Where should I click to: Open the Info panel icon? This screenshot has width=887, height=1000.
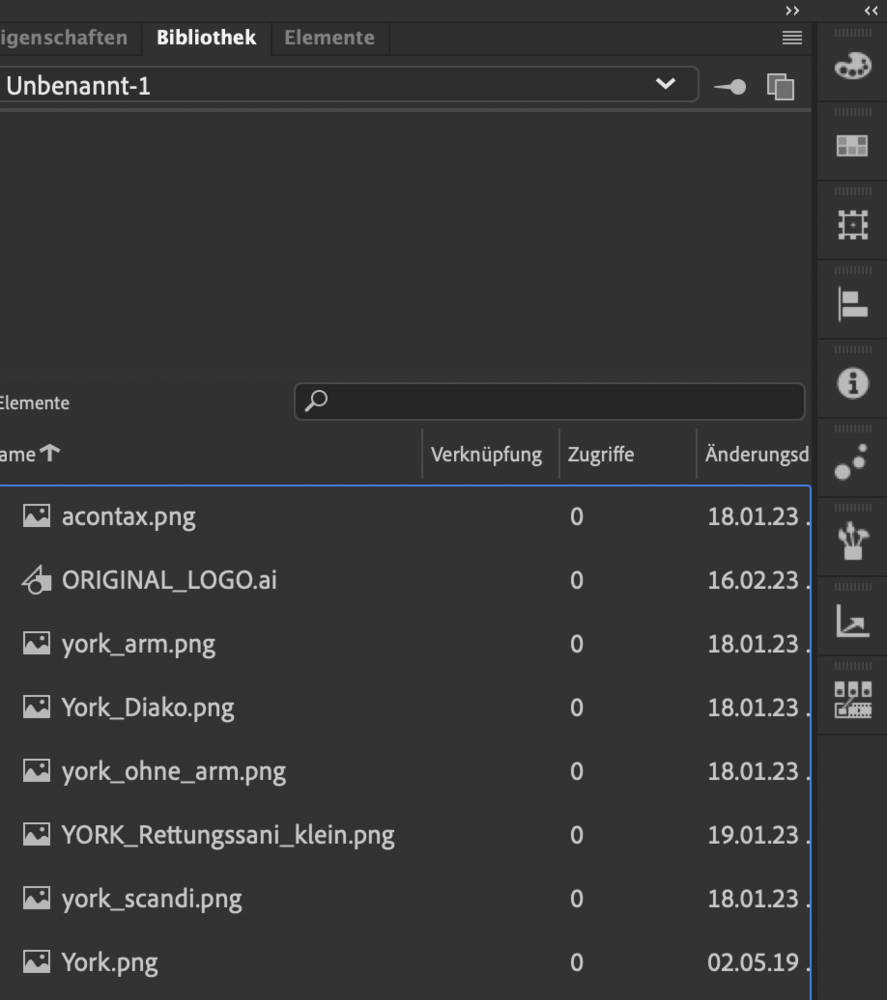point(852,383)
